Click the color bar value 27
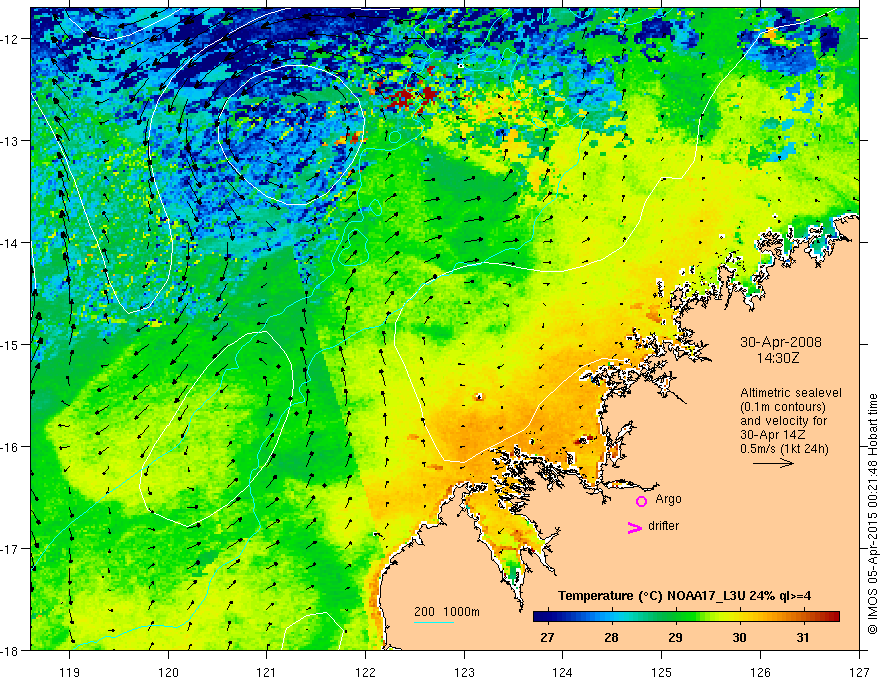The height and width of the screenshot is (680, 880). click(x=547, y=637)
